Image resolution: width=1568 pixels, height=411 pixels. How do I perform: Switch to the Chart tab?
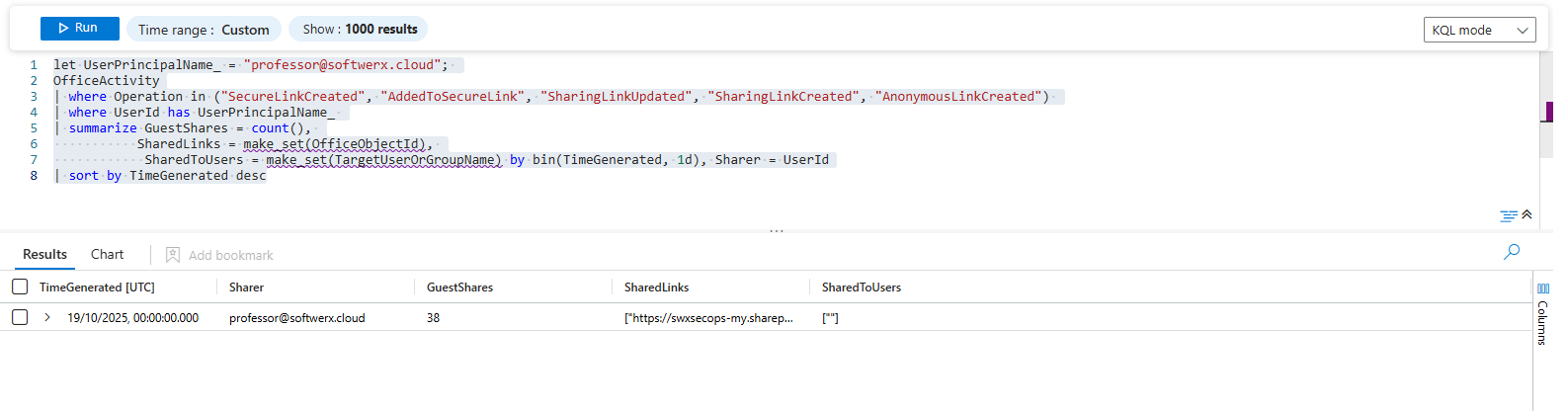point(107,255)
